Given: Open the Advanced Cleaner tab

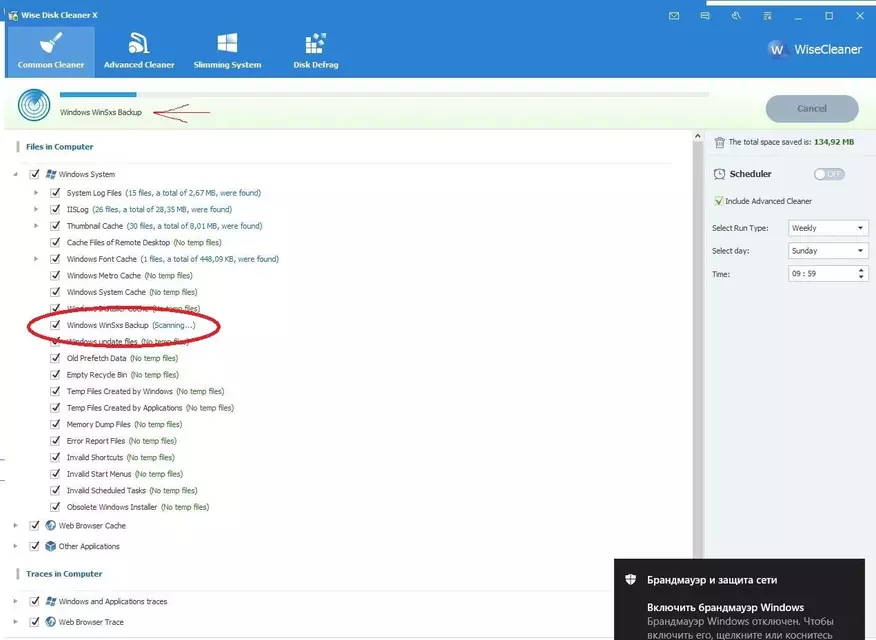Looking at the screenshot, I should tap(139, 51).
